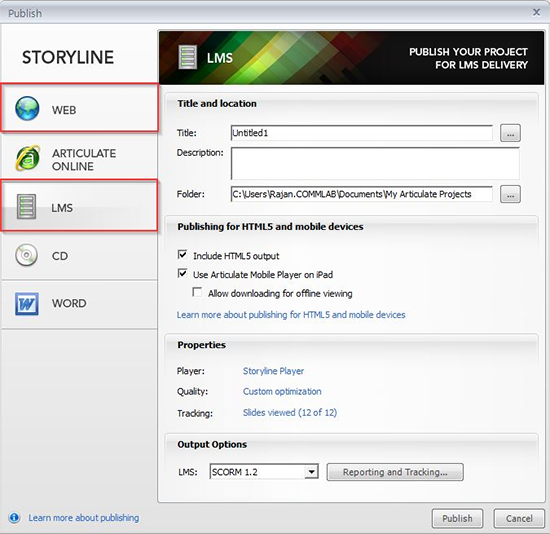This screenshot has height=534, width=550.
Task: Click into the Description text field
Action: [375, 163]
